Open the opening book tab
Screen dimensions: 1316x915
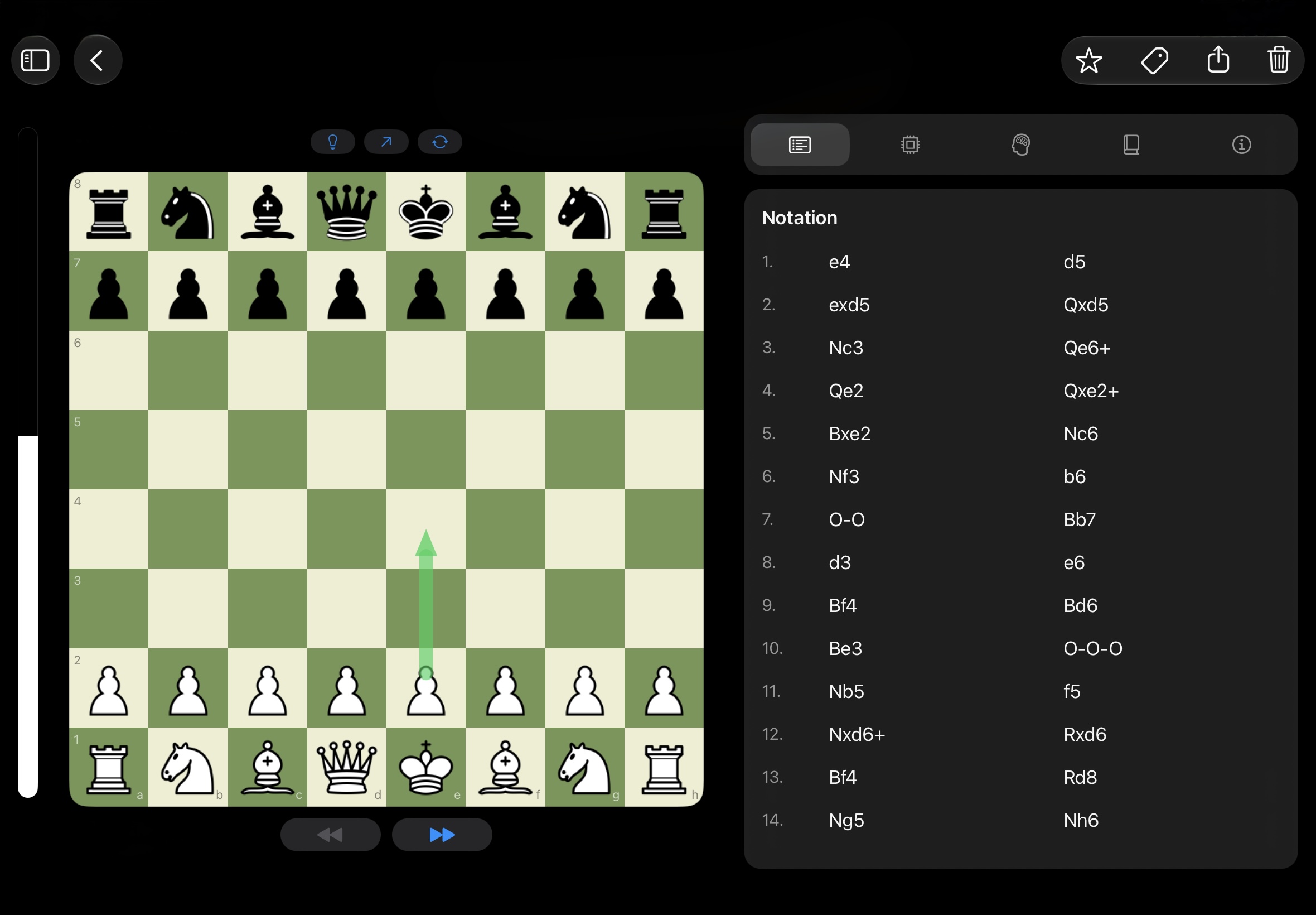[x=1131, y=145]
